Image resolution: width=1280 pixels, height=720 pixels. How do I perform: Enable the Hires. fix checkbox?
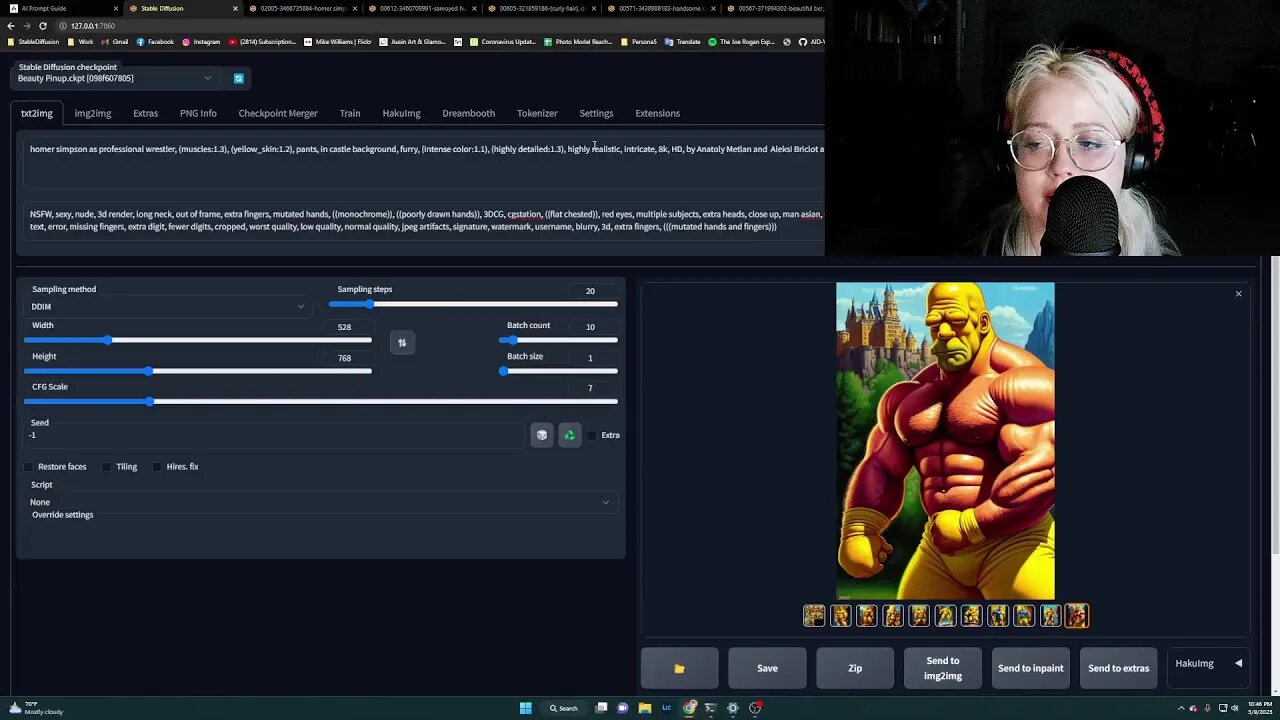pyautogui.click(x=157, y=467)
